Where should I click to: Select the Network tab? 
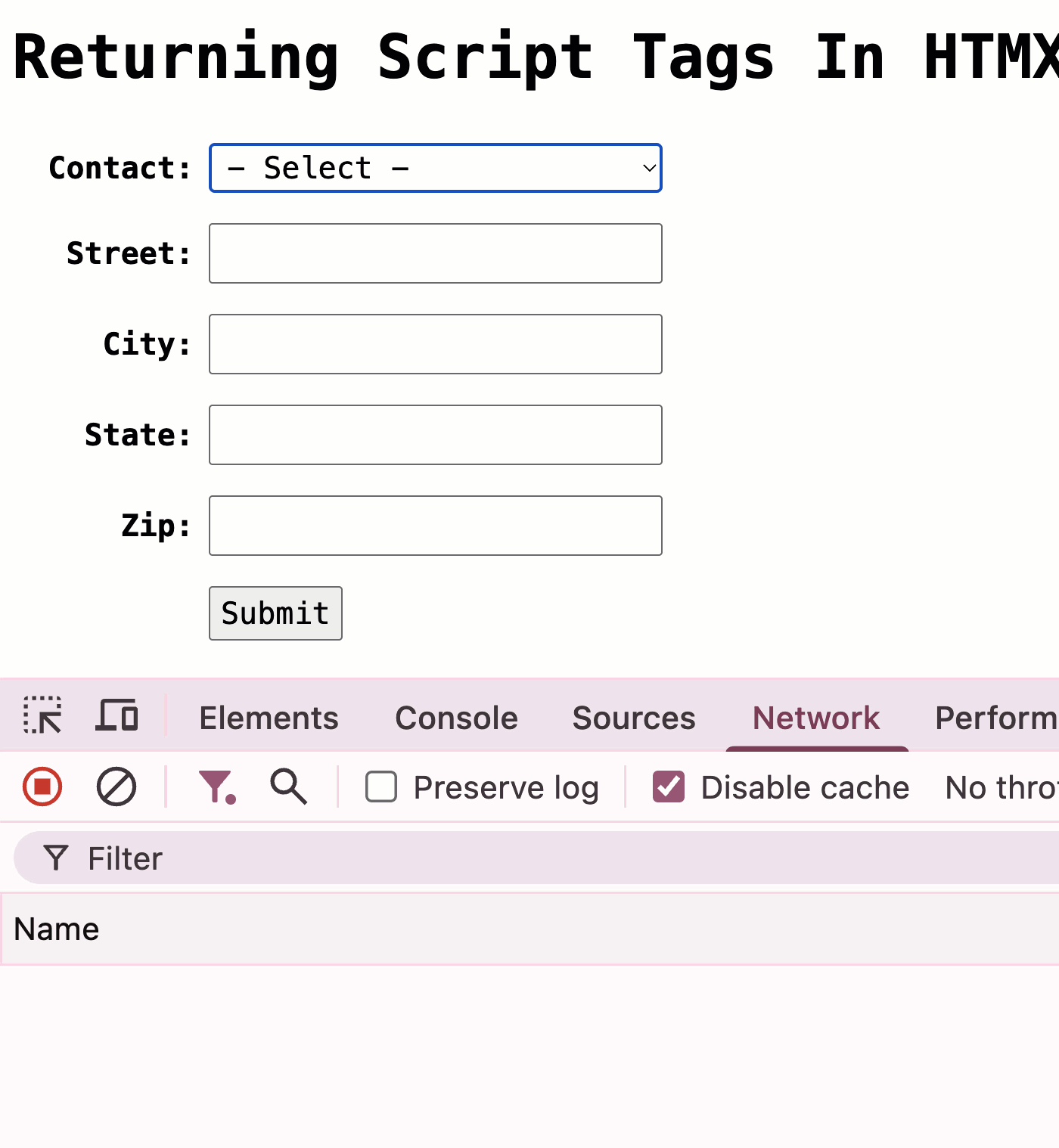(x=816, y=718)
